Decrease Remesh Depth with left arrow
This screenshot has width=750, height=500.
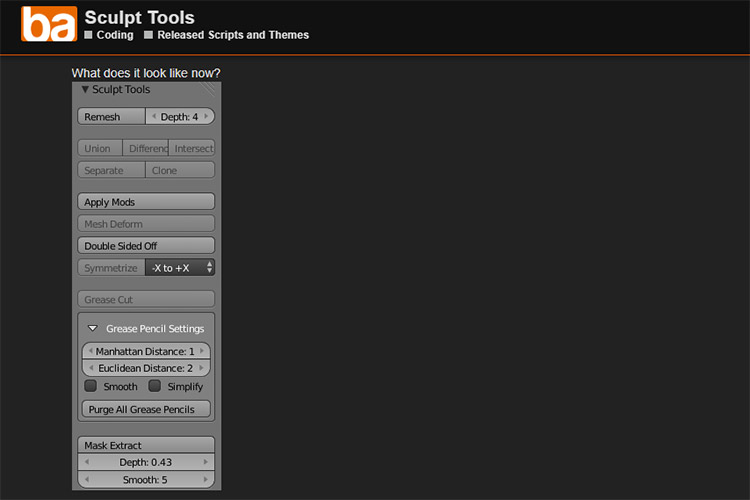(154, 117)
